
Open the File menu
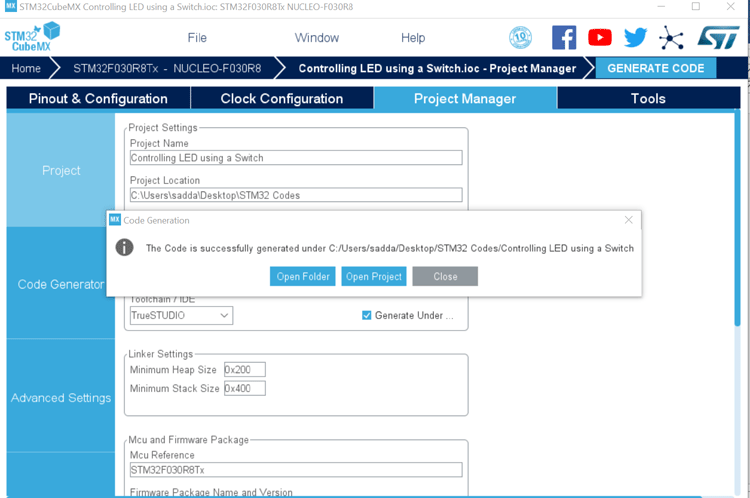pos(197,38)
